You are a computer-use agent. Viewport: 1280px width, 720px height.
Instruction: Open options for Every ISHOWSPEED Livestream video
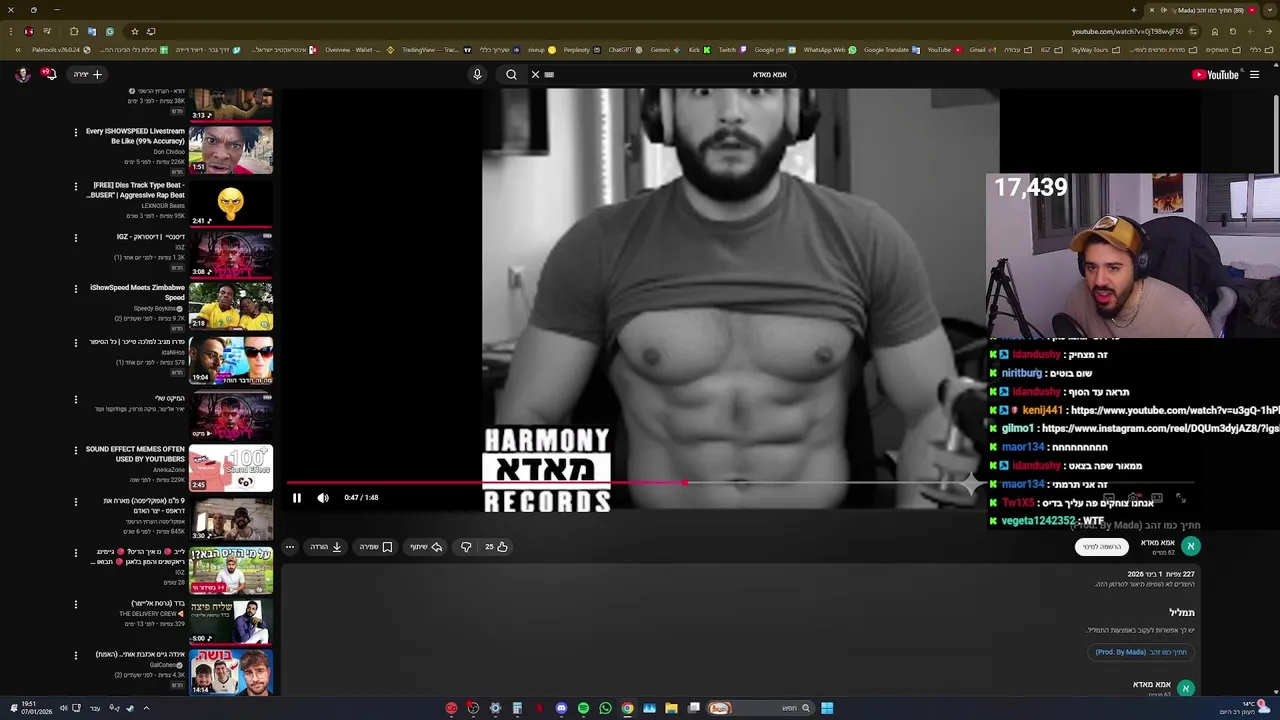point(75,132)
